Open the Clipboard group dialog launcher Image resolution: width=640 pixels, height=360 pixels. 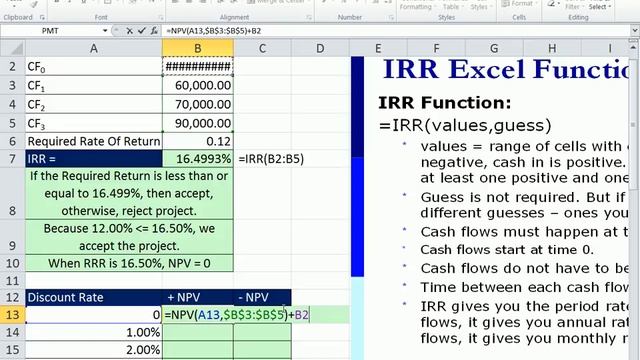[42, 17]
